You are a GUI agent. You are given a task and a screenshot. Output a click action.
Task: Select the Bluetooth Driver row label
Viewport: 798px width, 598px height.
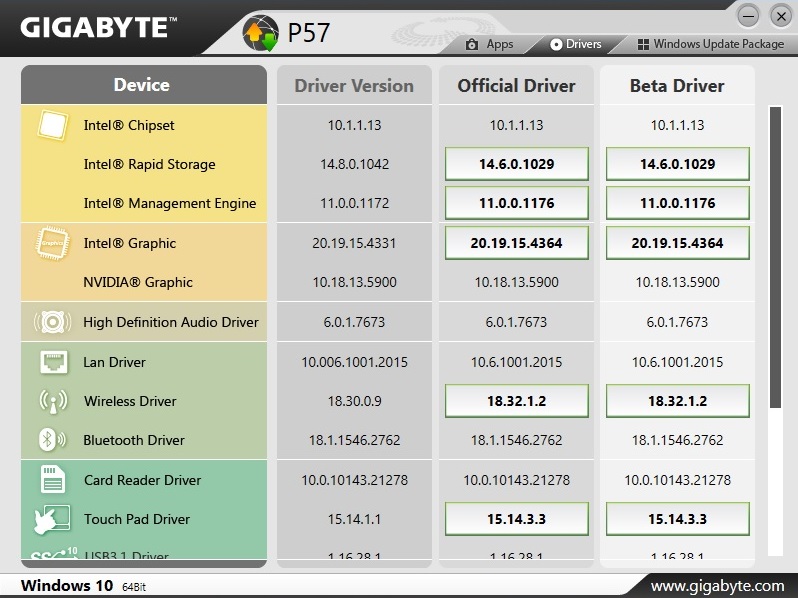tap(134, 440)
